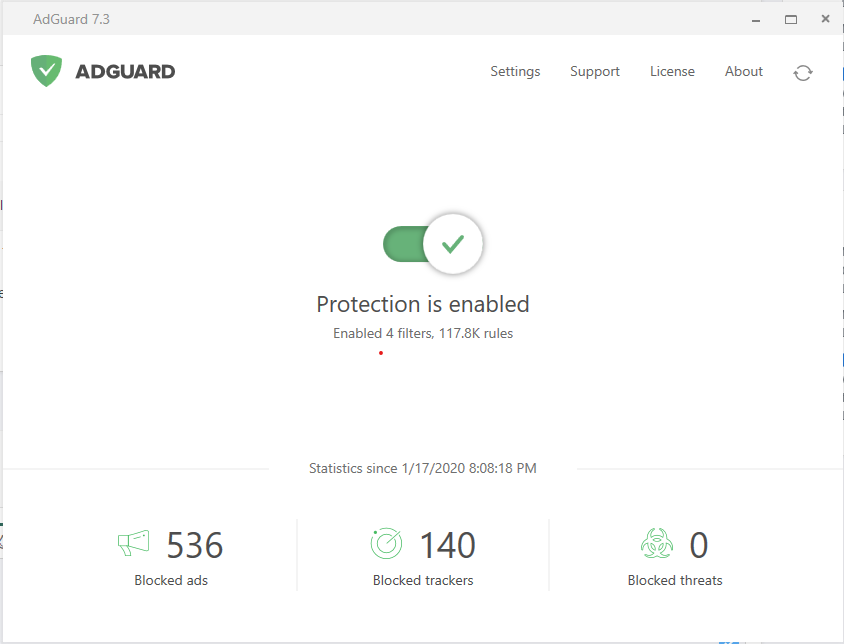Click the refresh filters update icon

(x=802, y=72)
